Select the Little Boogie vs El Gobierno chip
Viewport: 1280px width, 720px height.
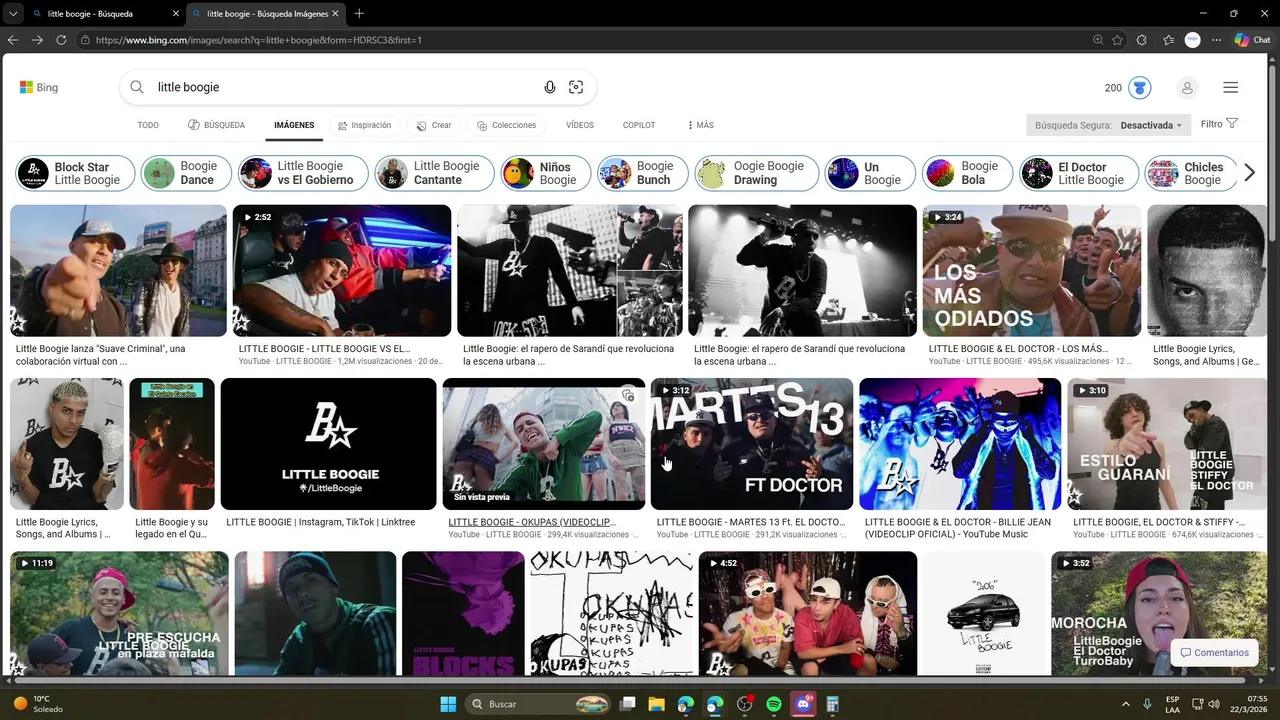[303, 173]
